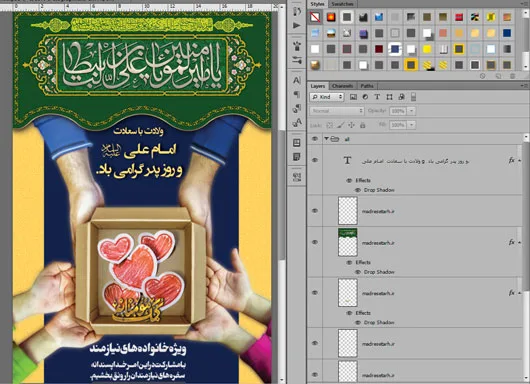
Task: Collapse effects arrow on green banner layer
Action: pos(520,242)
